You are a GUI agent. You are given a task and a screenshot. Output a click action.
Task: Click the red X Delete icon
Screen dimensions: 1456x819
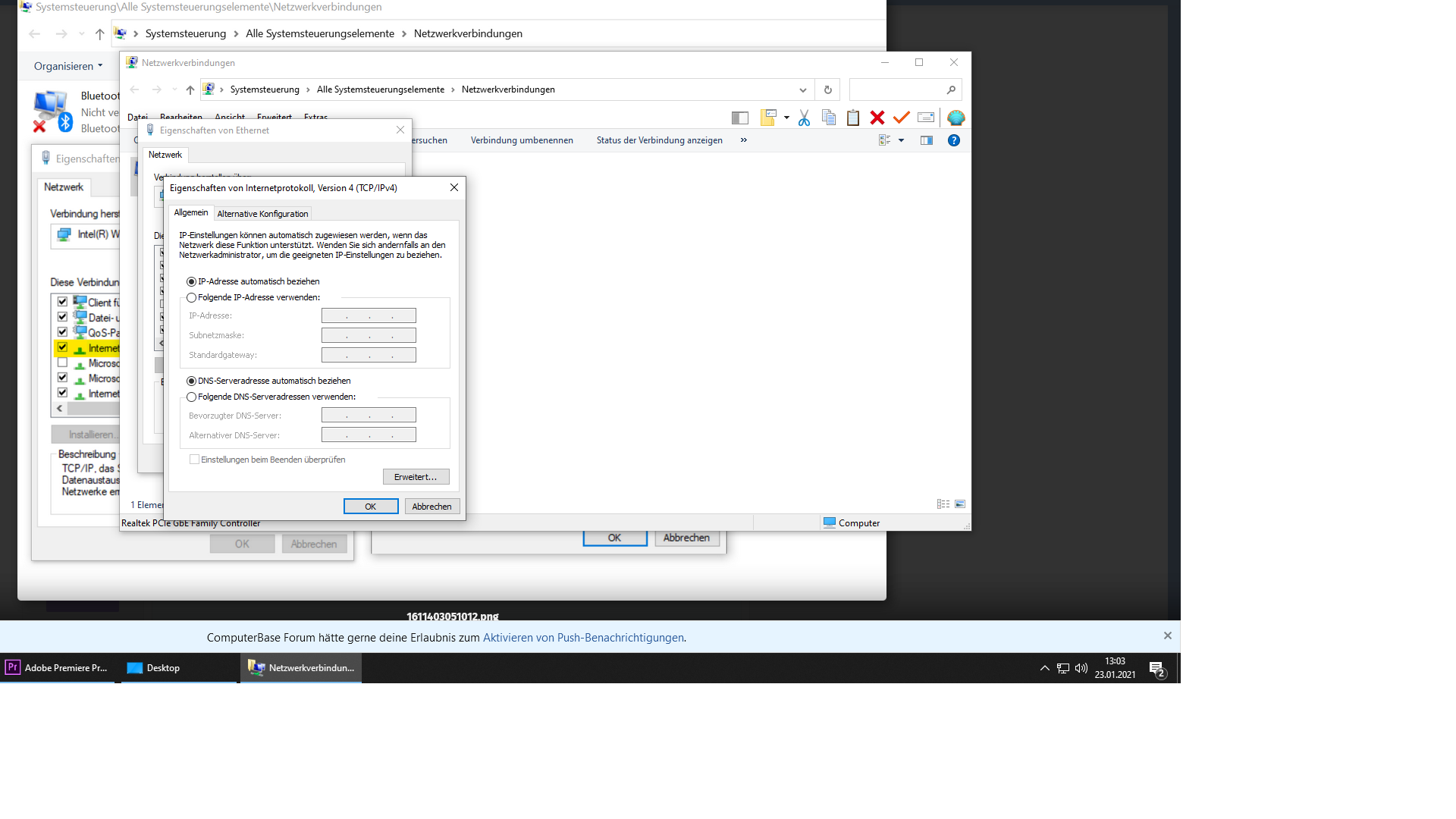(x=877, y=118)
